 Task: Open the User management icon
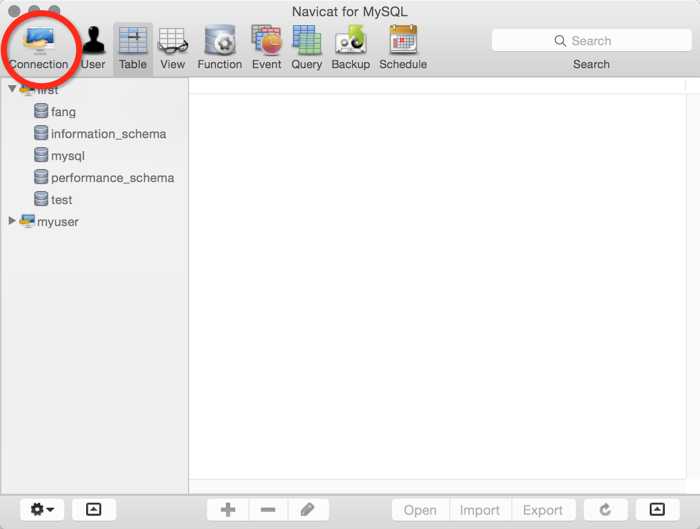(93, 48)
